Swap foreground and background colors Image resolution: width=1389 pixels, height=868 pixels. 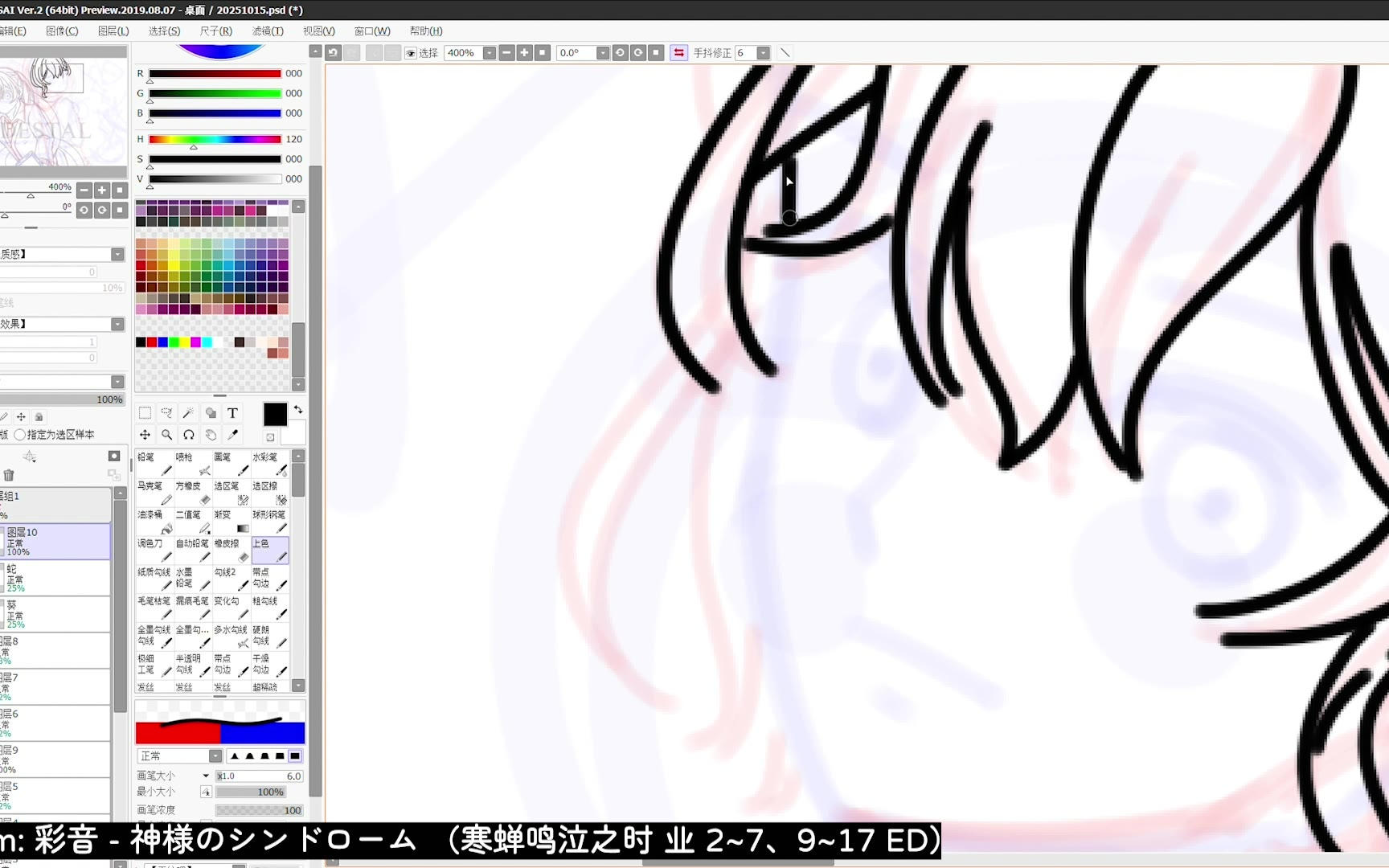[x=298, y=410]
